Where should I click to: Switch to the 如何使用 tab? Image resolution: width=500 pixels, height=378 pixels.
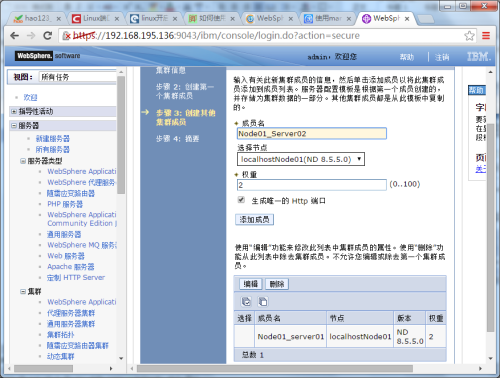(211, 18)
